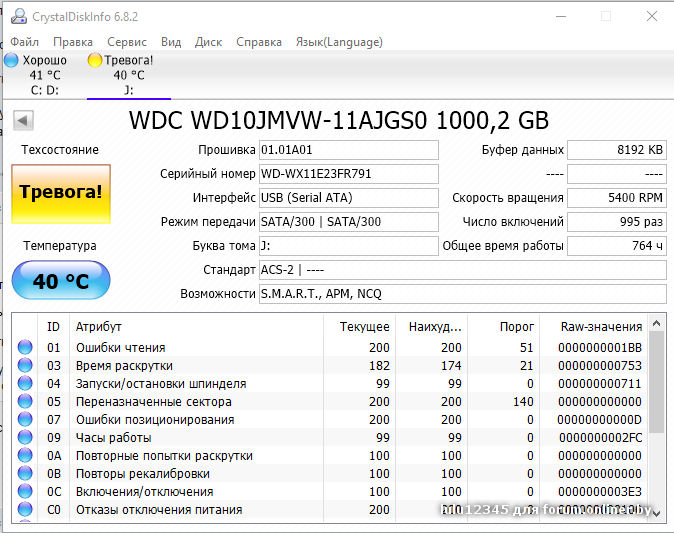Click status orb for Повторные попытки раскрутки row
674x533 pixels.
pos(25,456)
